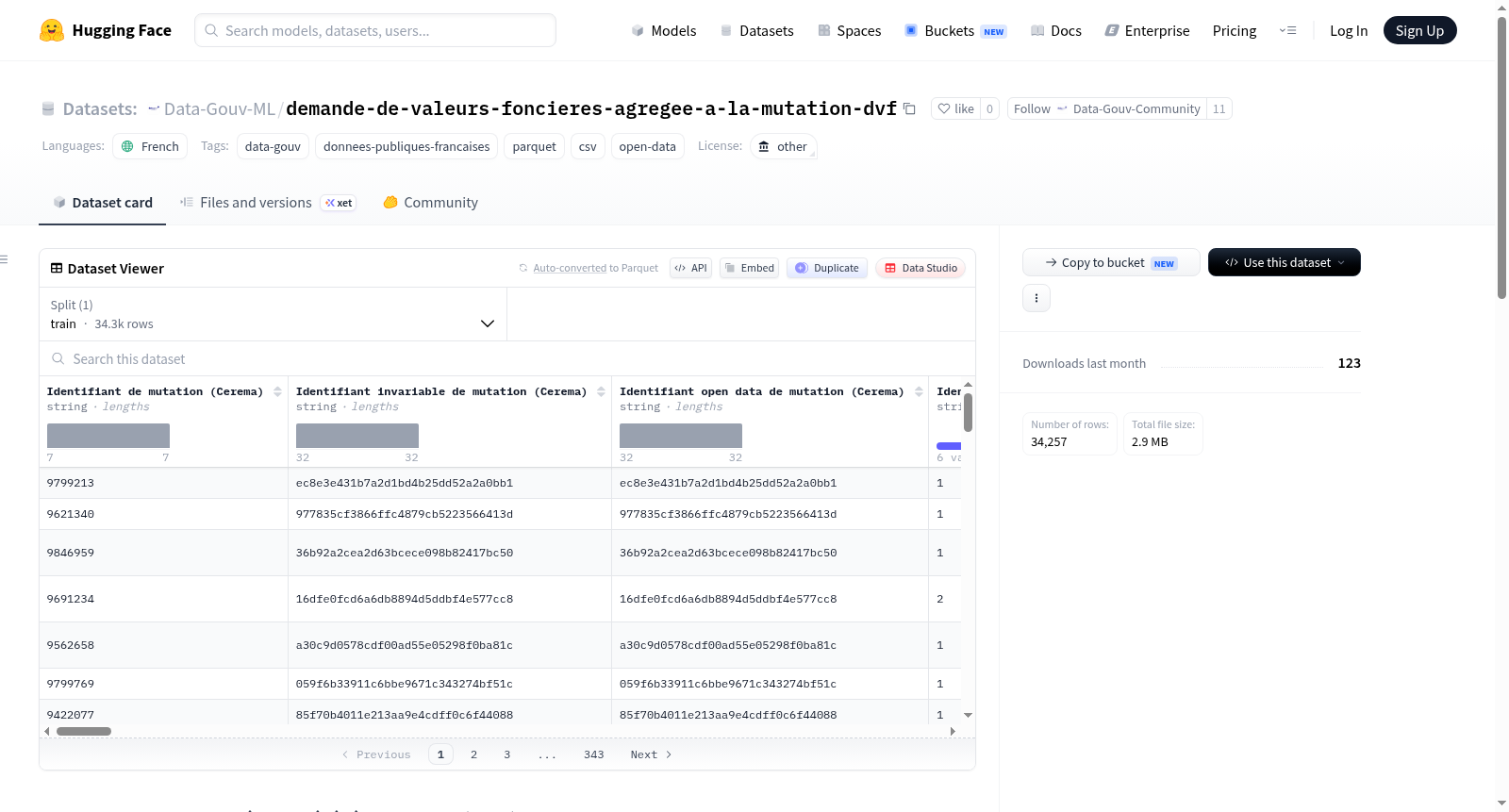Screen dimensions: 1509x812
Task: Click the horizontal scrollbar of the table
Action: 84,731
